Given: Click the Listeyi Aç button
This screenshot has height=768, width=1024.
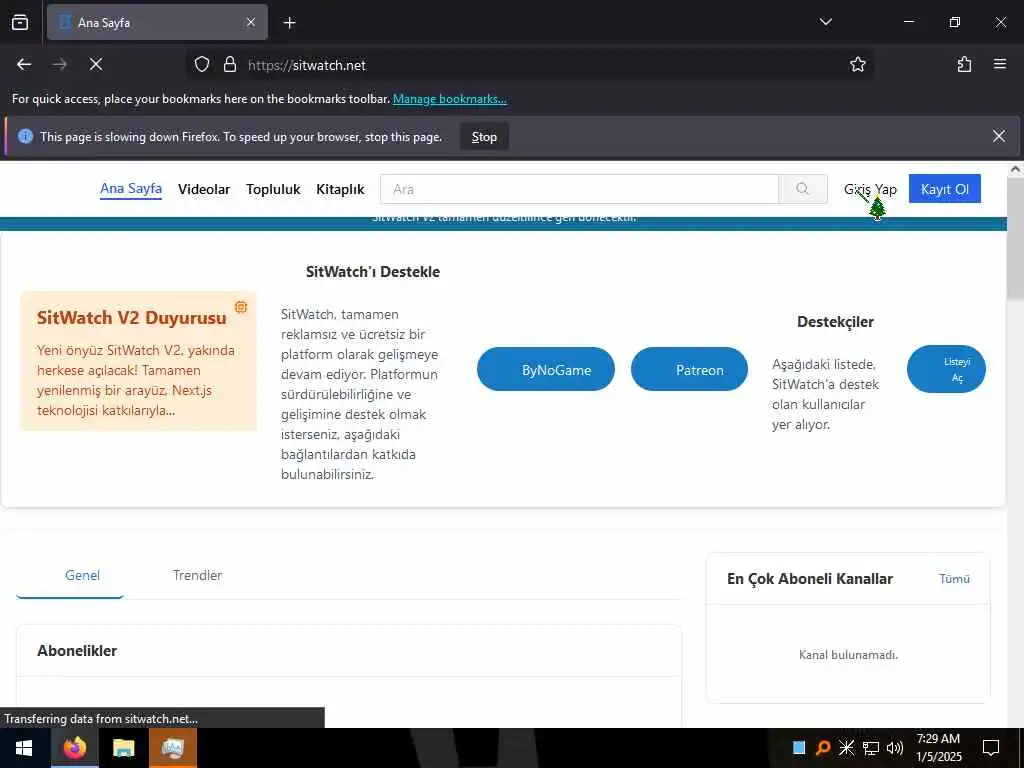Looking at the screenshot, I should tap(946, 369).
